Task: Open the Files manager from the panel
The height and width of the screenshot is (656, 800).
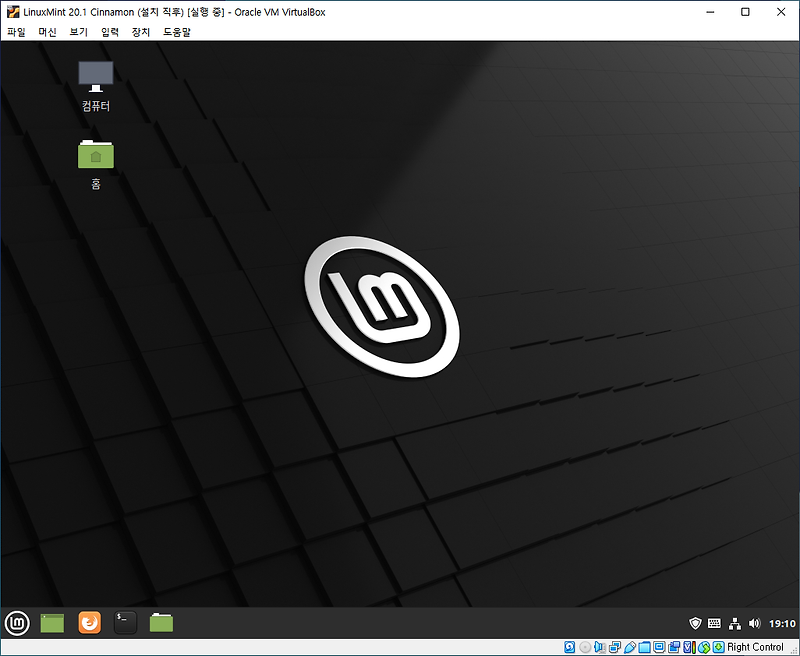Action: point(161,623)
